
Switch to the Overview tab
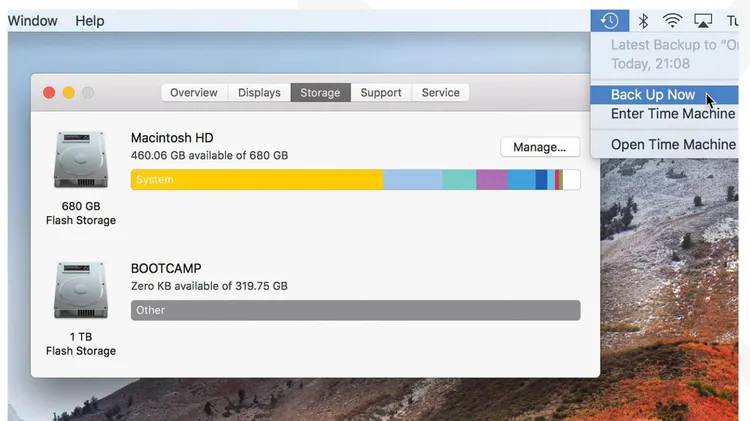point(194,93)
